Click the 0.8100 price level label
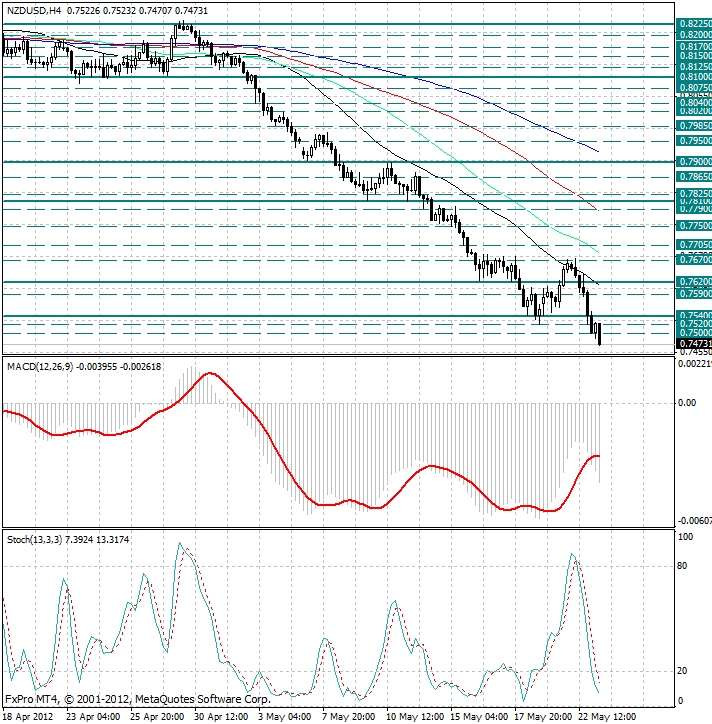712x724 pixels. coord(694,77)
